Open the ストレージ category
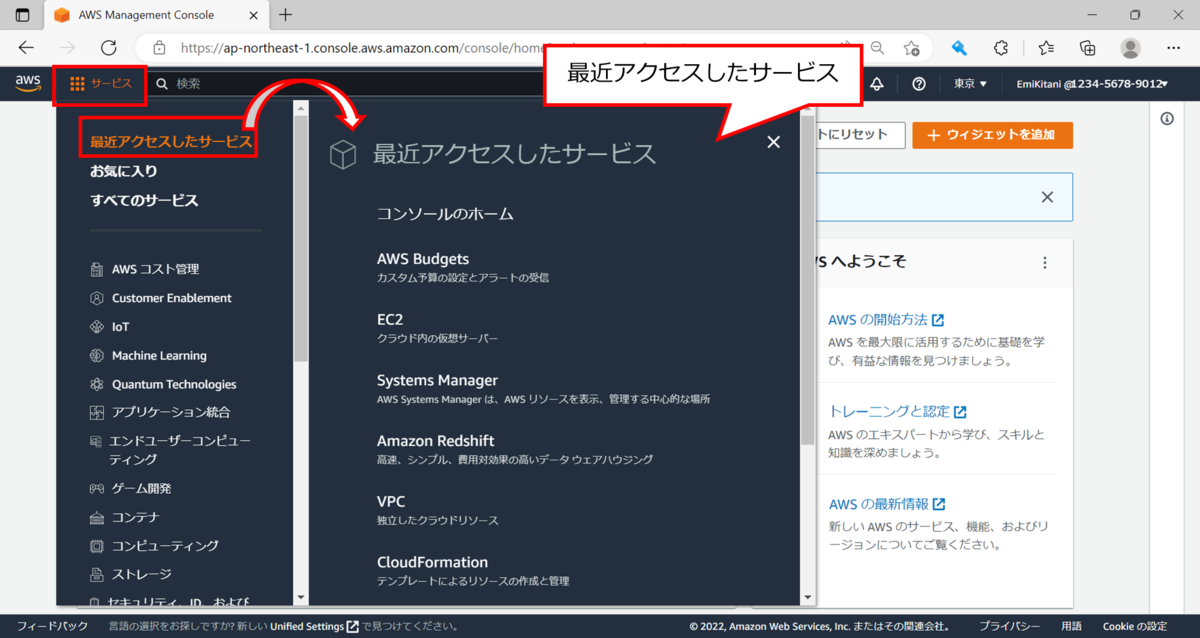The width and height of the screenshot is (1200, 638). (141, 574)
